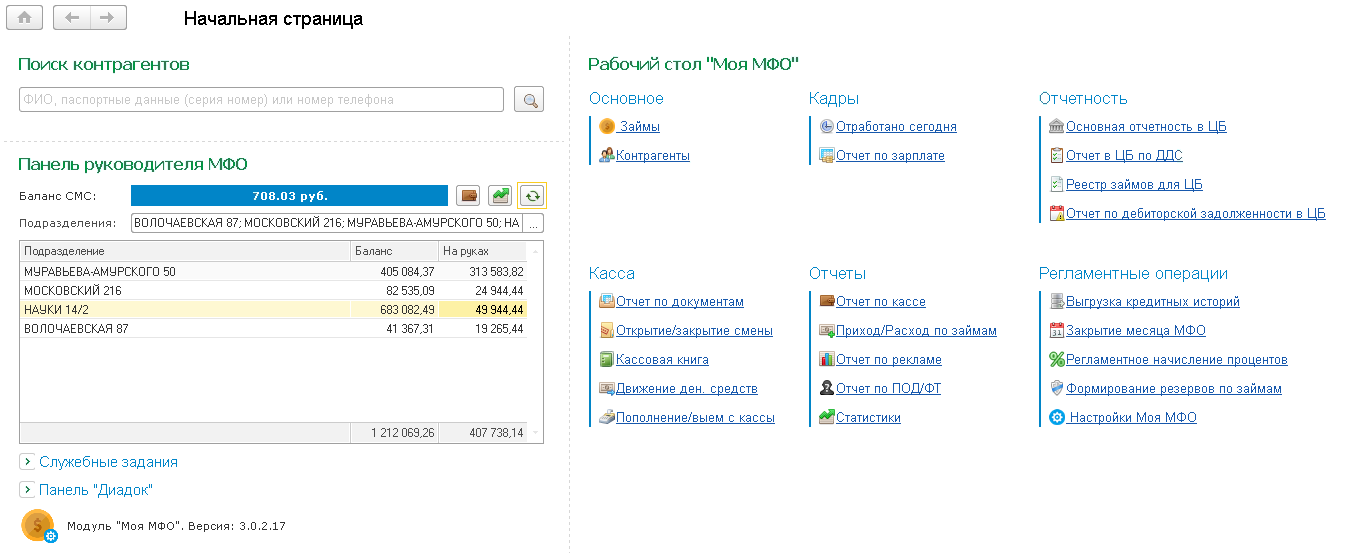1355x553 pixels.
Task: Click the bank icon beside Основная отчетность в ЦБ
Action: (x=1057, y=127)
